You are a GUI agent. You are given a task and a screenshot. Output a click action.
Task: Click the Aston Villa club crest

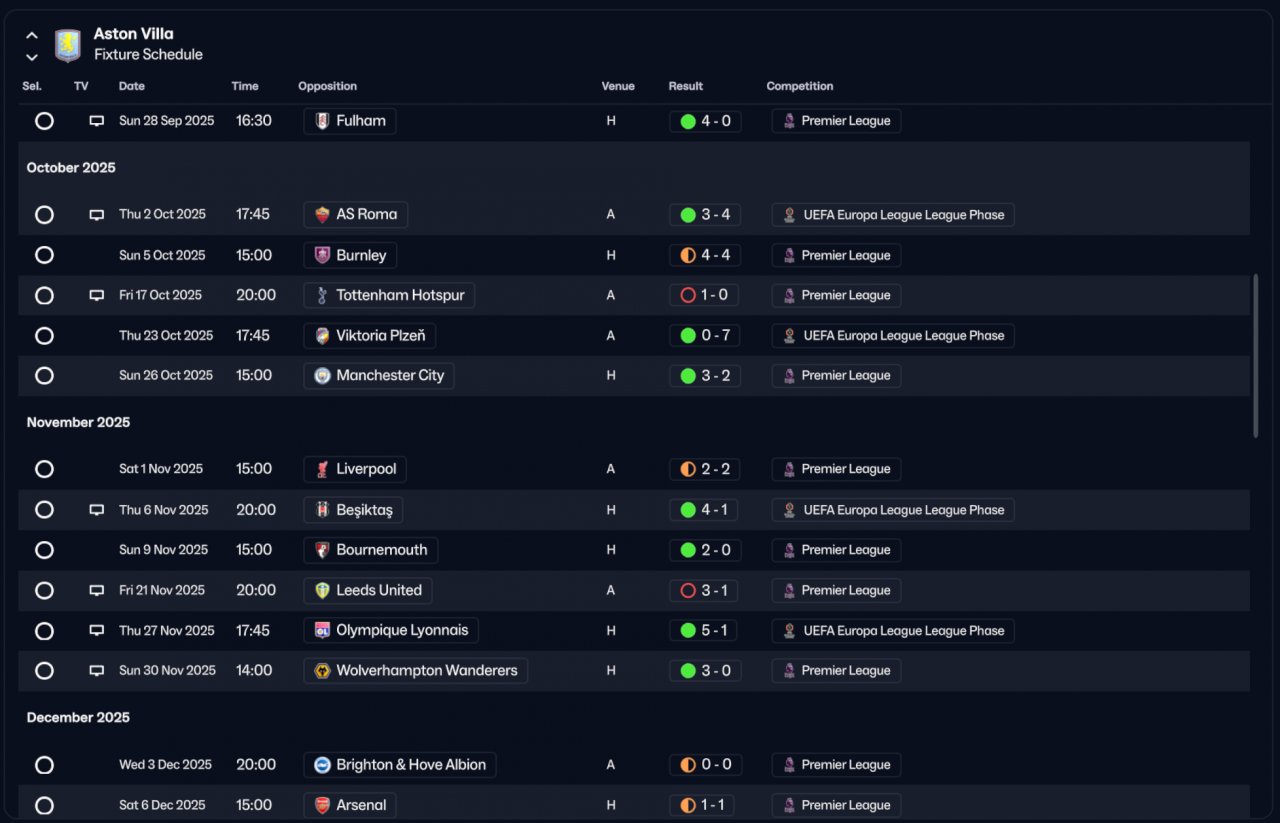coord(67,45)
